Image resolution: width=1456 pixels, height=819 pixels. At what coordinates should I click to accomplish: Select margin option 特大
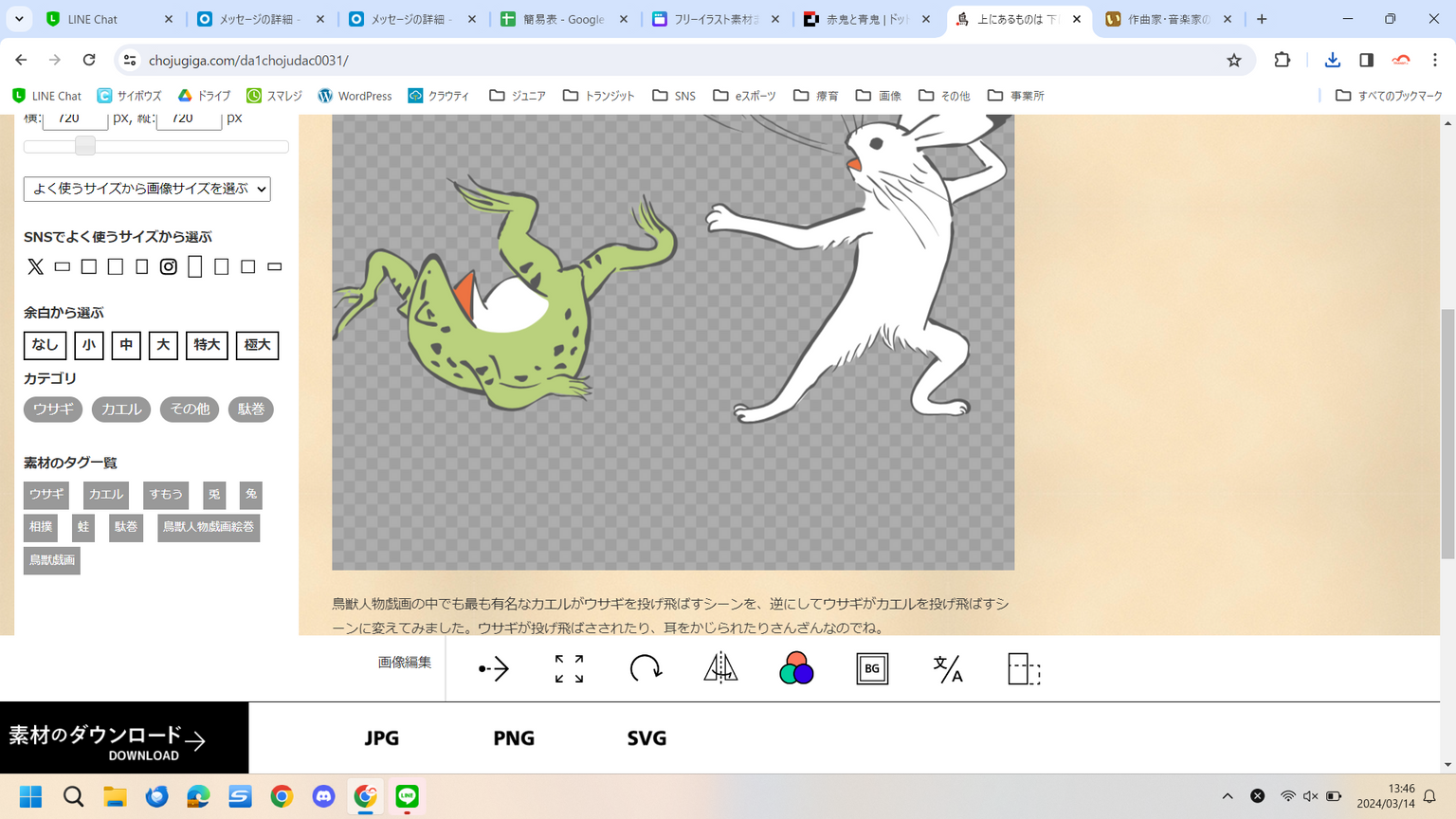[207, 345]
